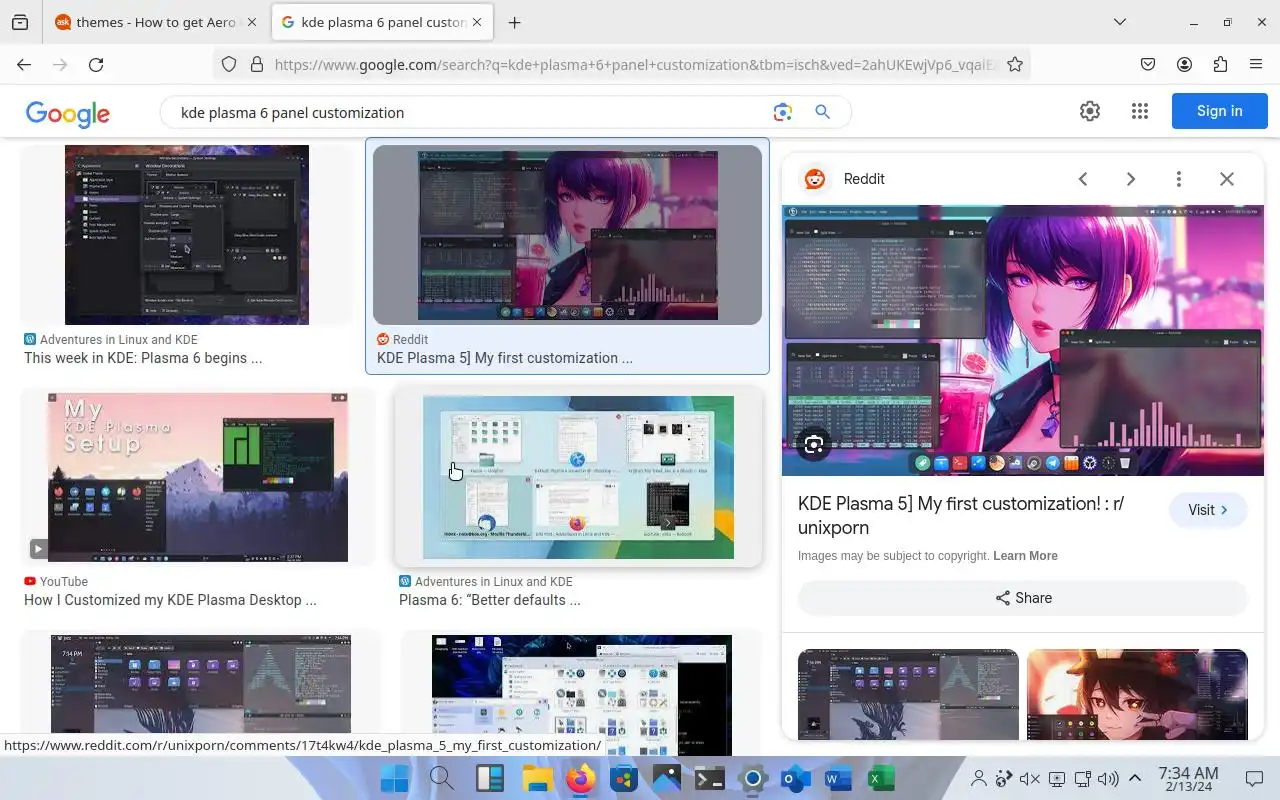Select 'My KDE Plasma Setup' YouTube thumbnail
The height and width of the screenshot is (800, 1280).
[x=198, y=477]
